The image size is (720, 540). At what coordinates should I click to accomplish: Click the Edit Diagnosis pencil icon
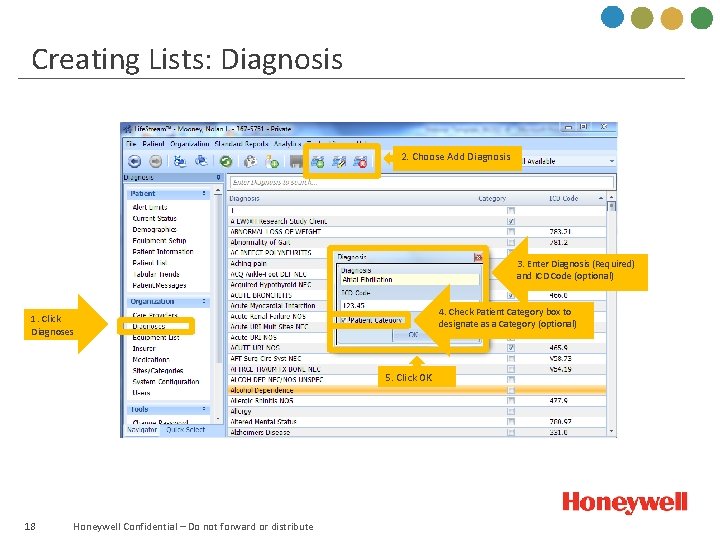click(339, 162)
